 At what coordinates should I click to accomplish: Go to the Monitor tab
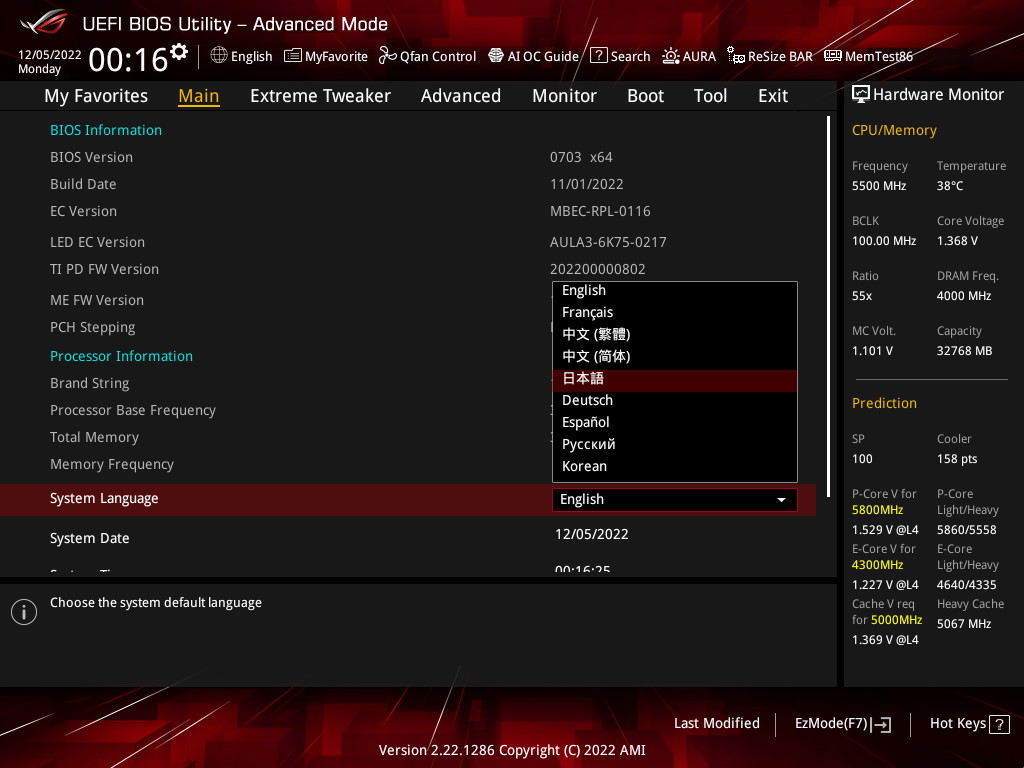tap(564, 96)
